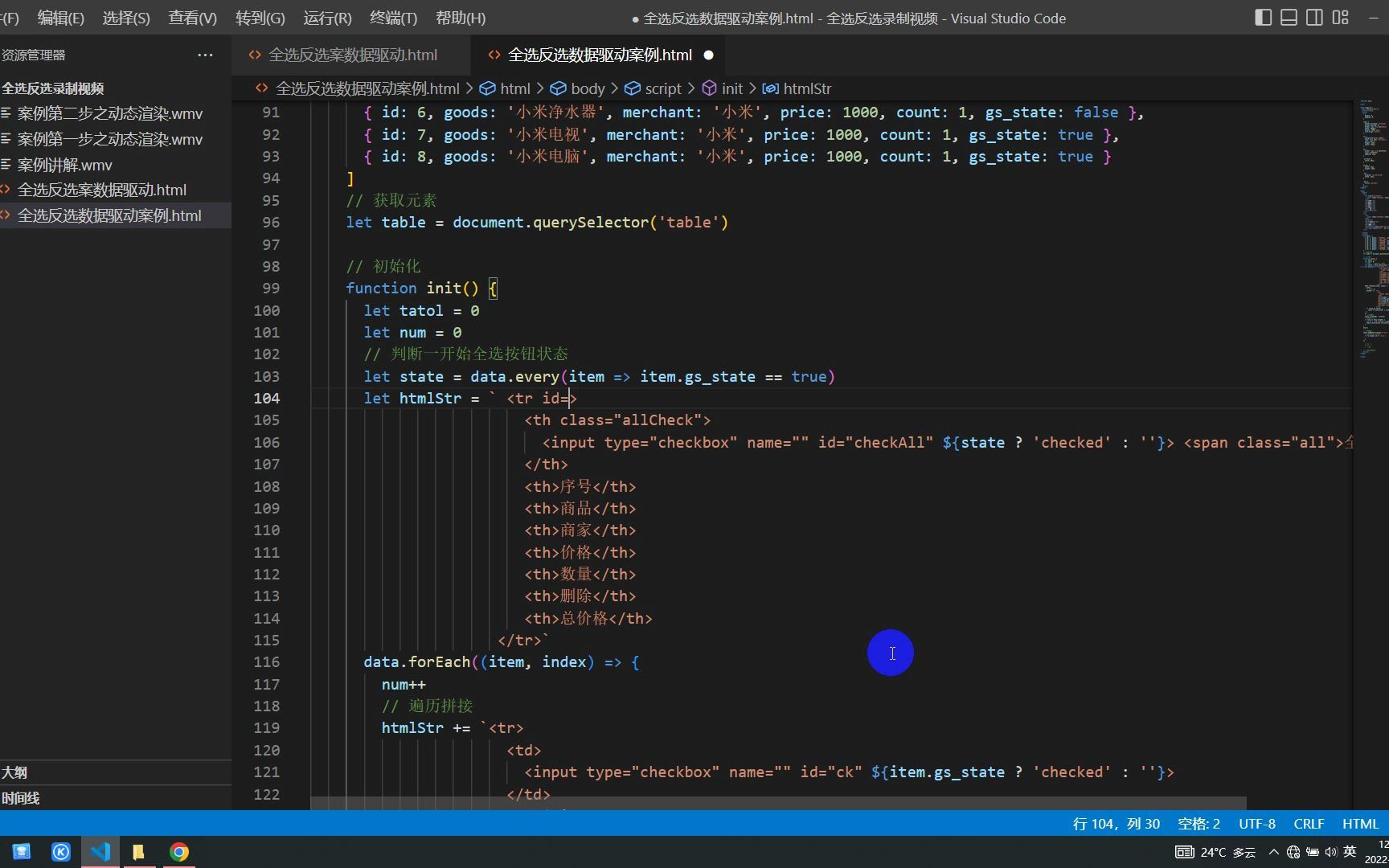Open blue K app in taskbar

[61, 852]
